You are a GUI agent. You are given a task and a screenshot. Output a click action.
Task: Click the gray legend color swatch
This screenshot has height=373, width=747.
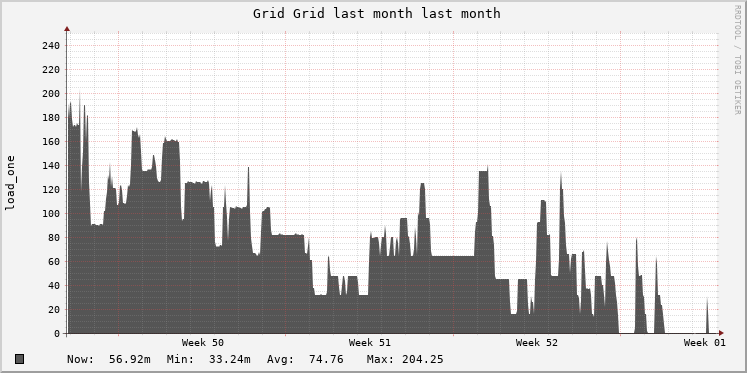tap(20, 359)
